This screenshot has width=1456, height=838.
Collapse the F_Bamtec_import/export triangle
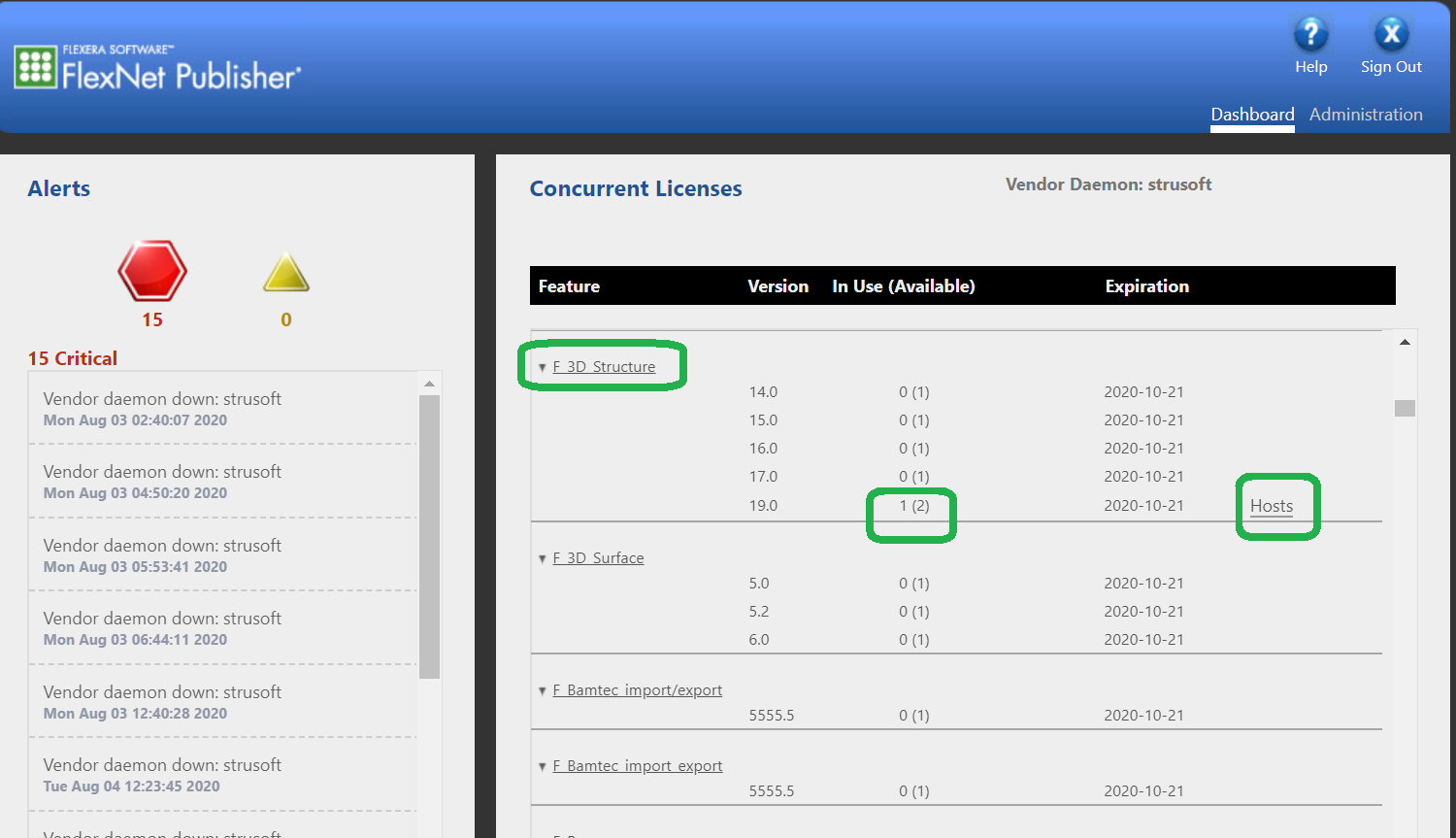coord(543,691)
